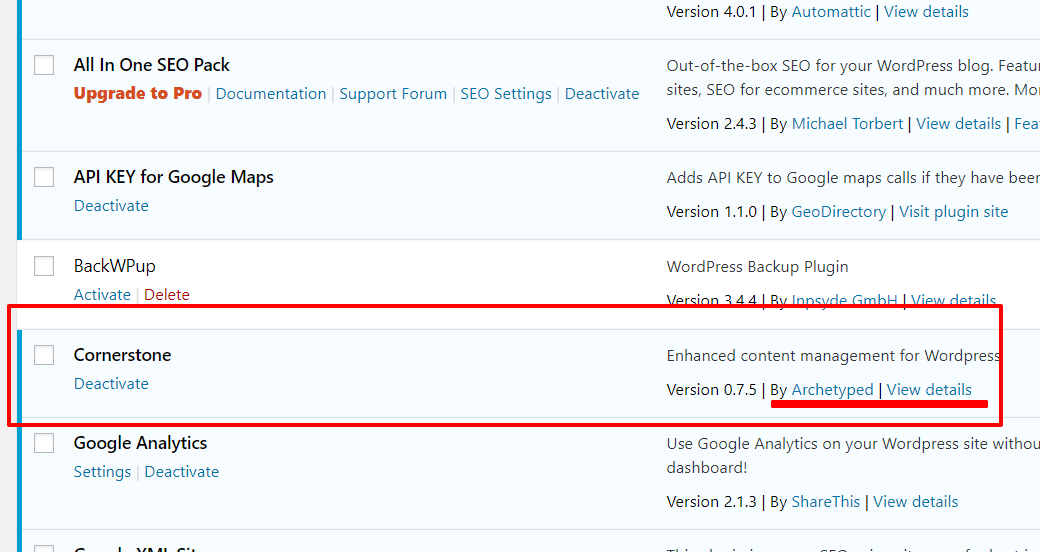Click 'Enhanced content management for Wordpress' description
Viewport: 1040px width, 552px height.
pyautogui.click(x=833, y=356)
